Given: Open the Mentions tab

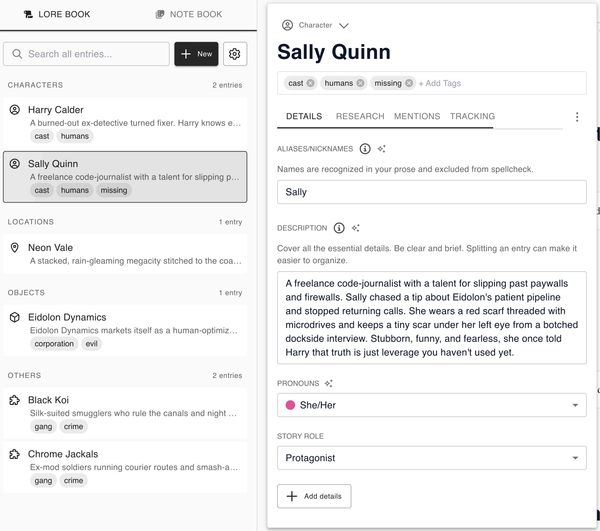Looking at the screenshot, I should (x=417, y=116).
